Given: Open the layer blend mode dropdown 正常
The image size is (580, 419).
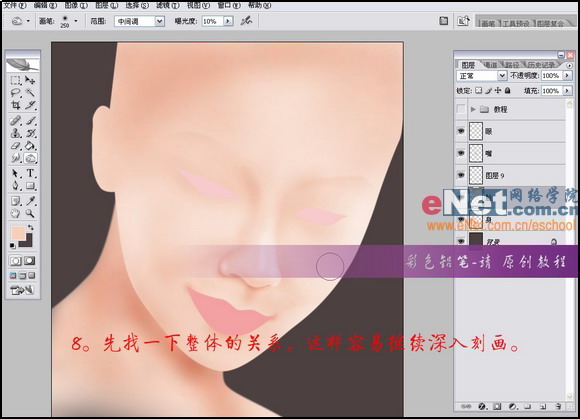Looking at the screenshot, I should coord(481,76).
